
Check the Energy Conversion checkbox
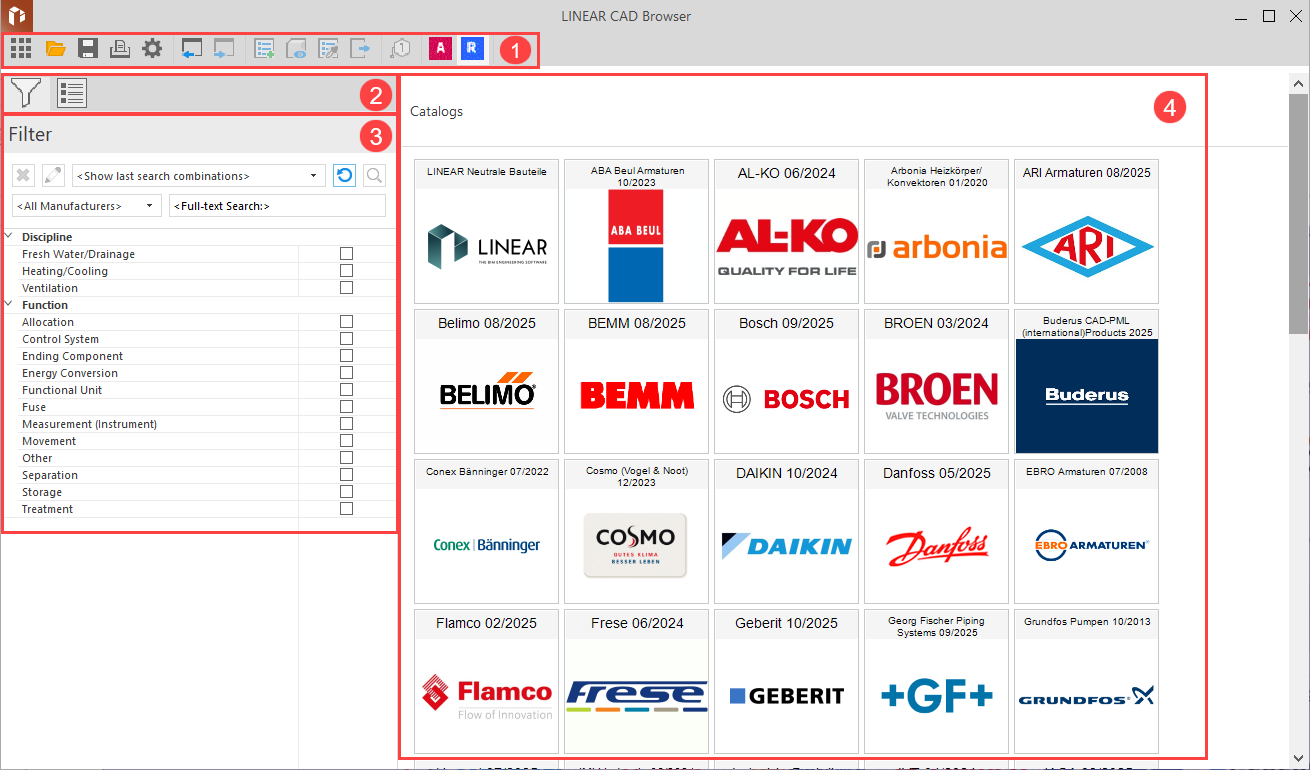point(347,373)
